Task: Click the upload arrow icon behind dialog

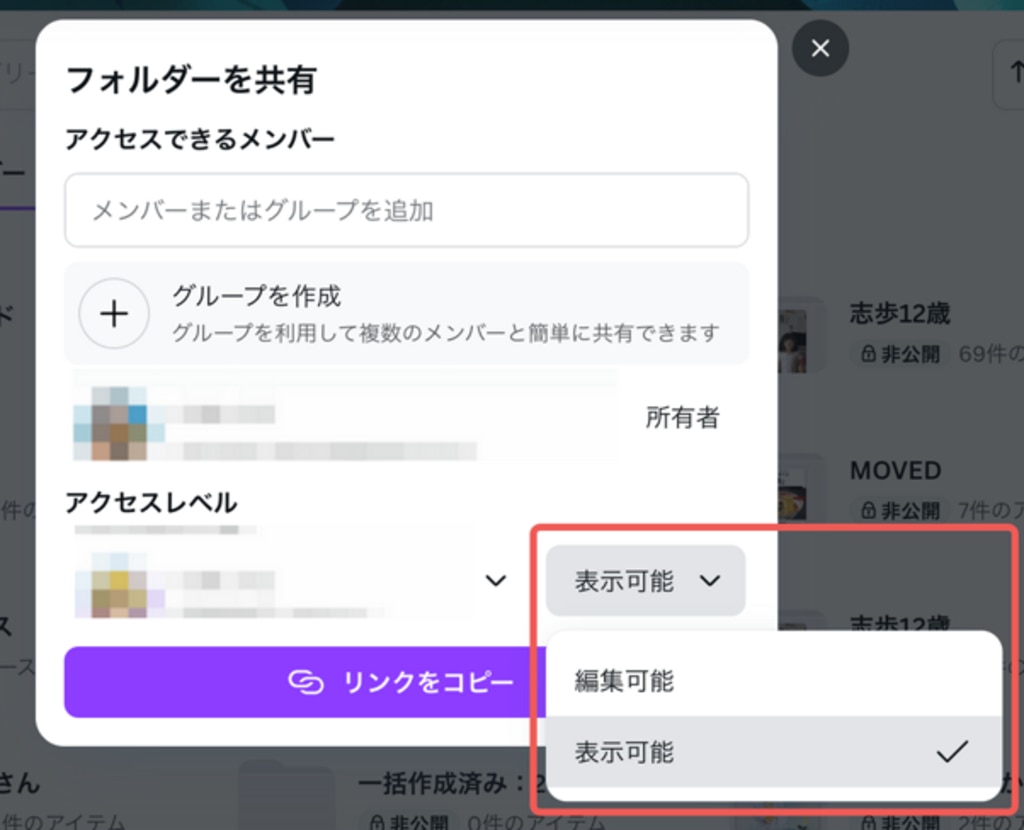Action: click(x=1009, y=75)
